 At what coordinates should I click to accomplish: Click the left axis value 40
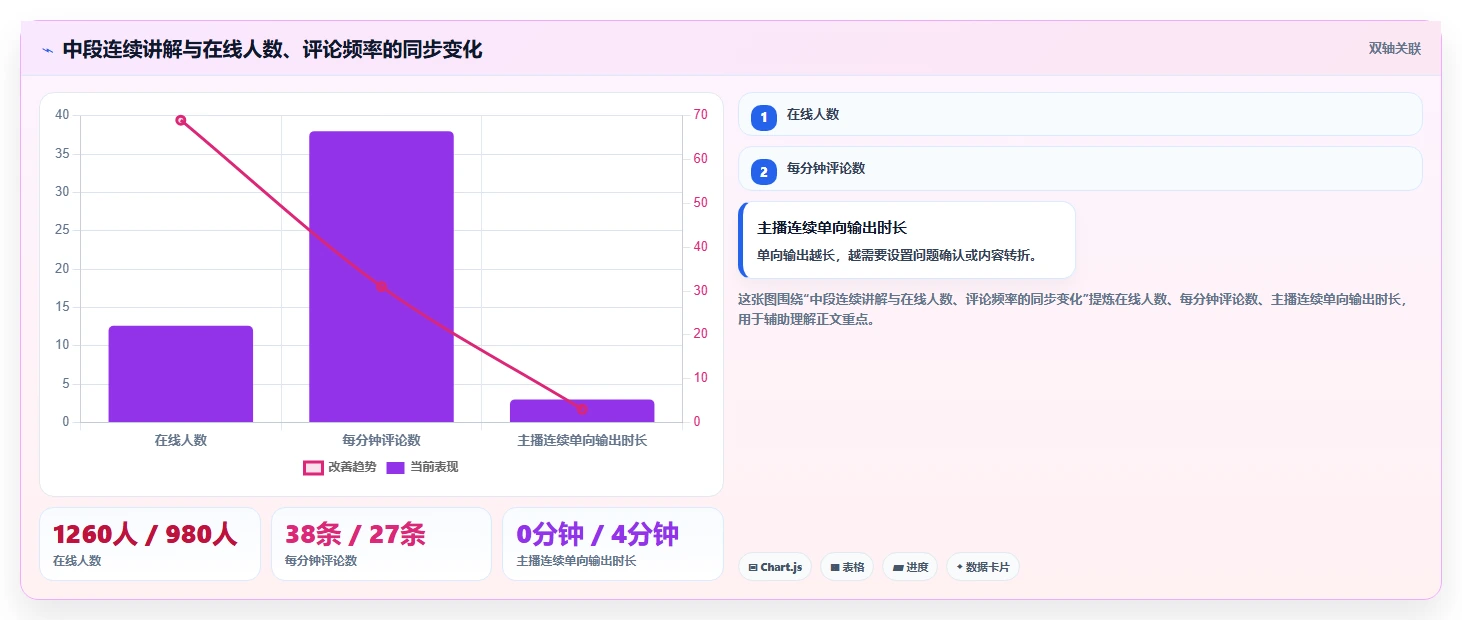point(63,115)
